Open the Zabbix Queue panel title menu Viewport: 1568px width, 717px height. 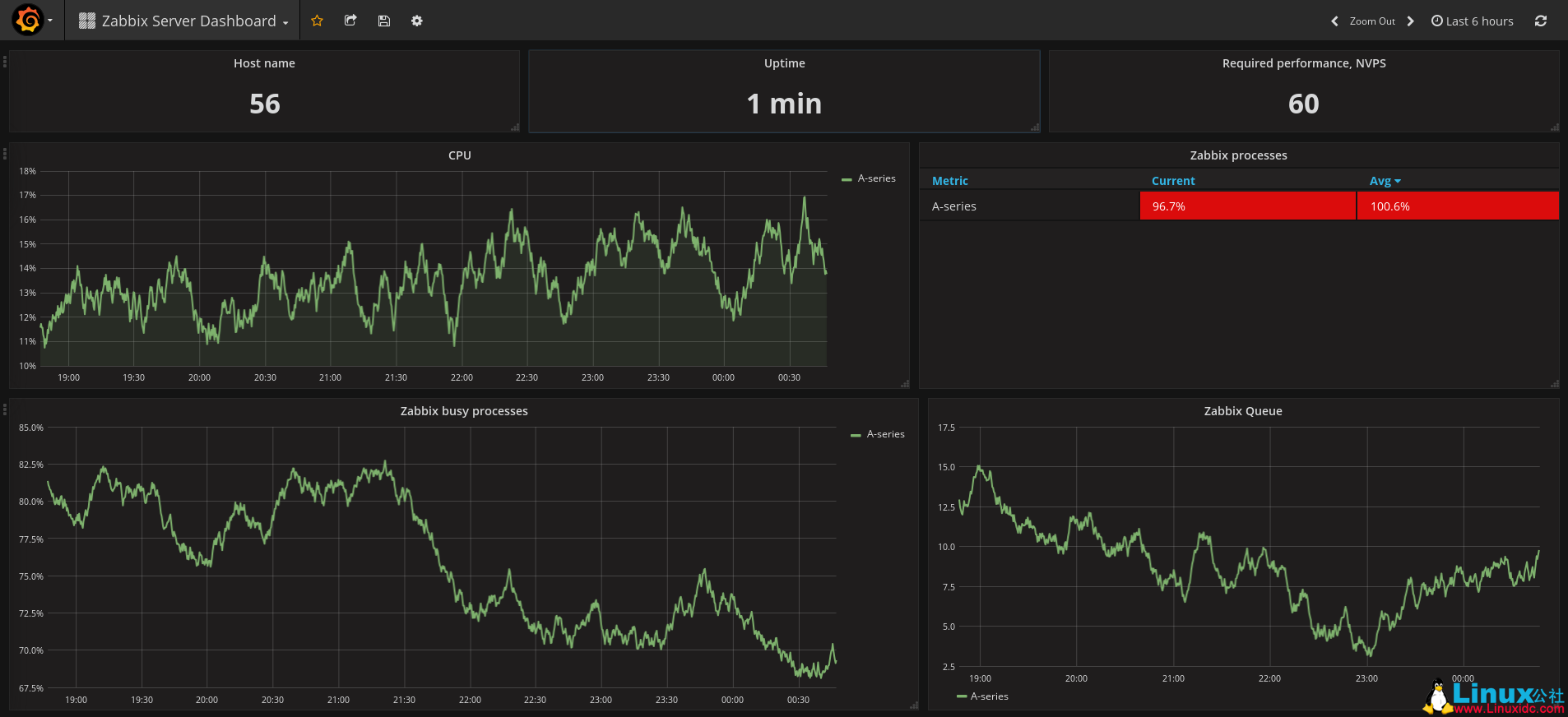click(x=1243, y=411)
